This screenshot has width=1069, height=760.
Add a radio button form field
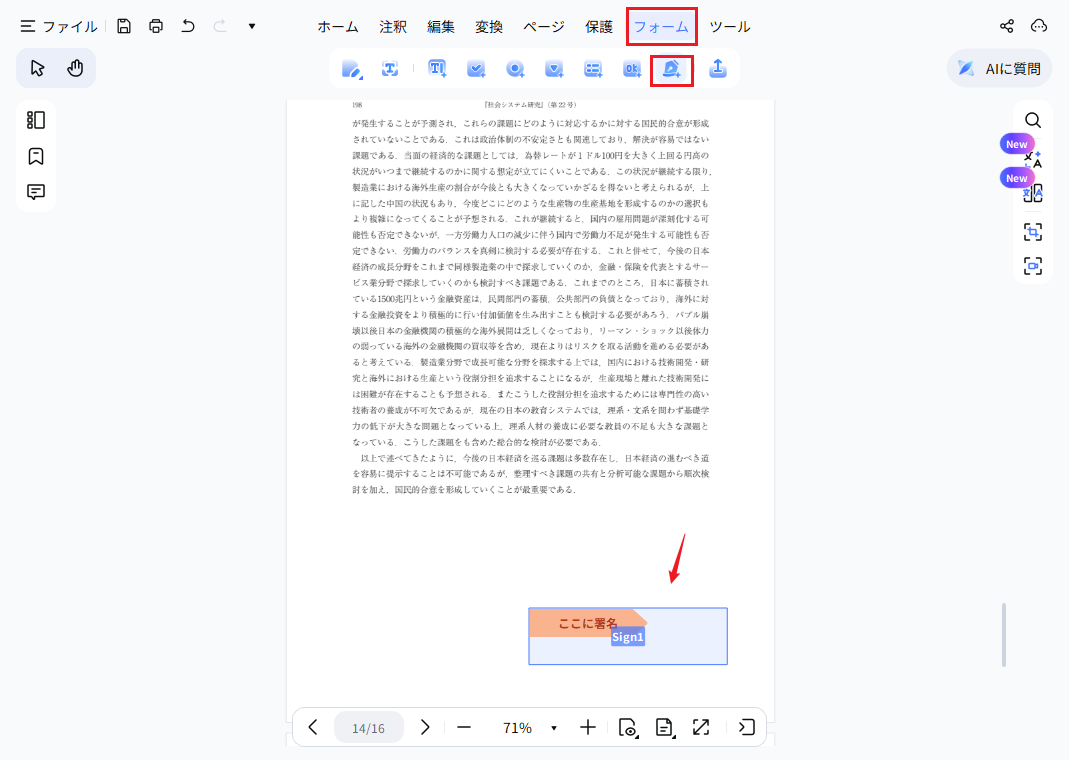point(515,69)
